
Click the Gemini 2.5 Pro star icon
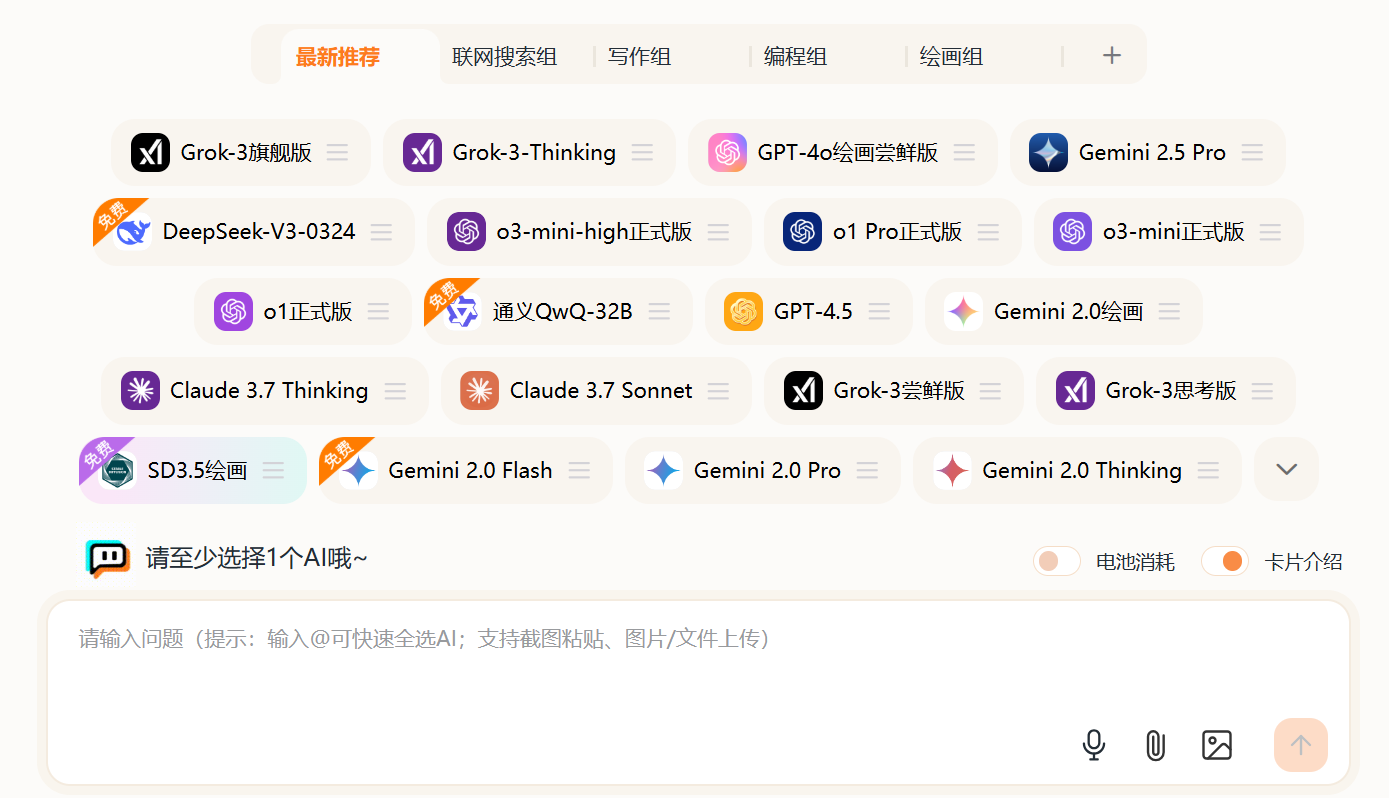[1049, 153]
